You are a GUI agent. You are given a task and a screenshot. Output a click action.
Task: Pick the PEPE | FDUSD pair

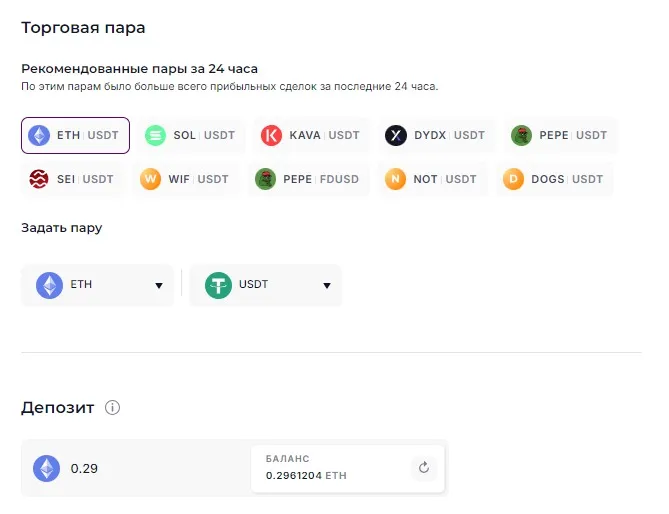coord(308,179)
